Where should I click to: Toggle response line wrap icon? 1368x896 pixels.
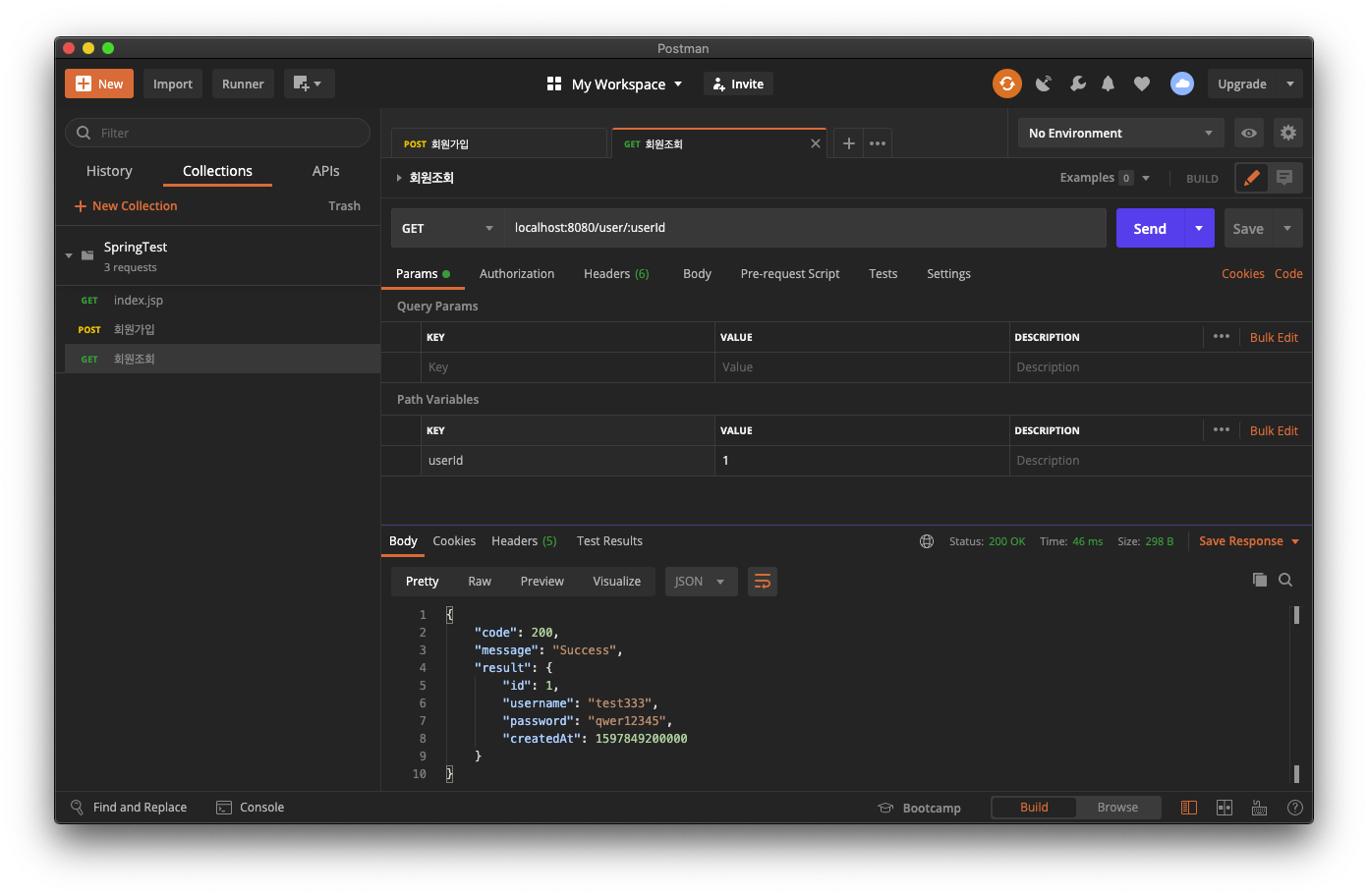pyautogui.click(x=763, y=582)
